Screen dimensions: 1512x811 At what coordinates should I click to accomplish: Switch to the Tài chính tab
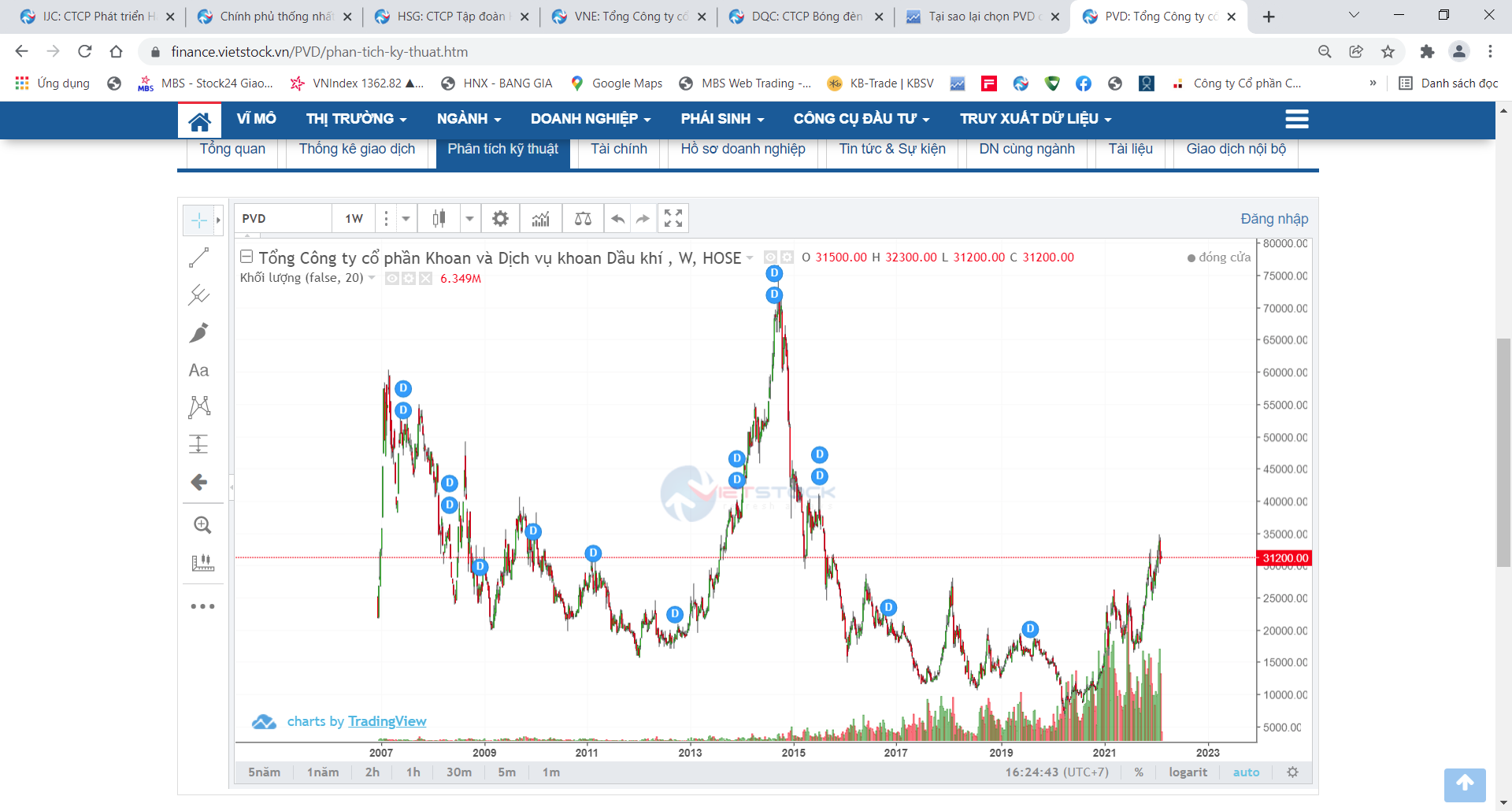click(x=619, y=150)
